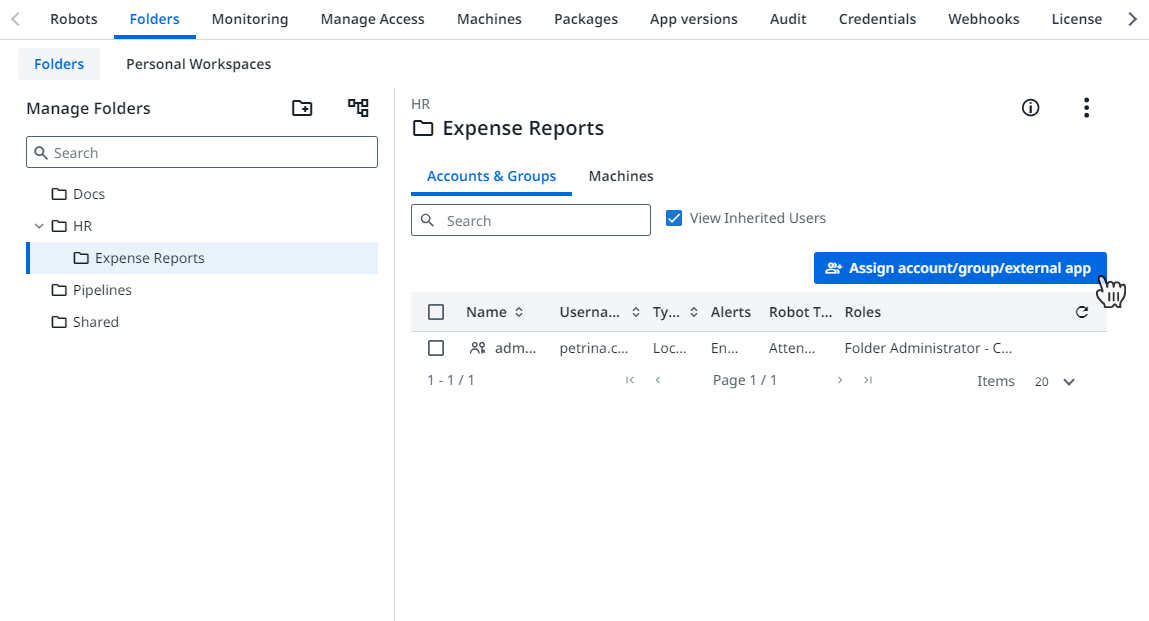Screen dimensions: 1149x621
Task: Go to the last page of results
Action: [x=868, y=381]
